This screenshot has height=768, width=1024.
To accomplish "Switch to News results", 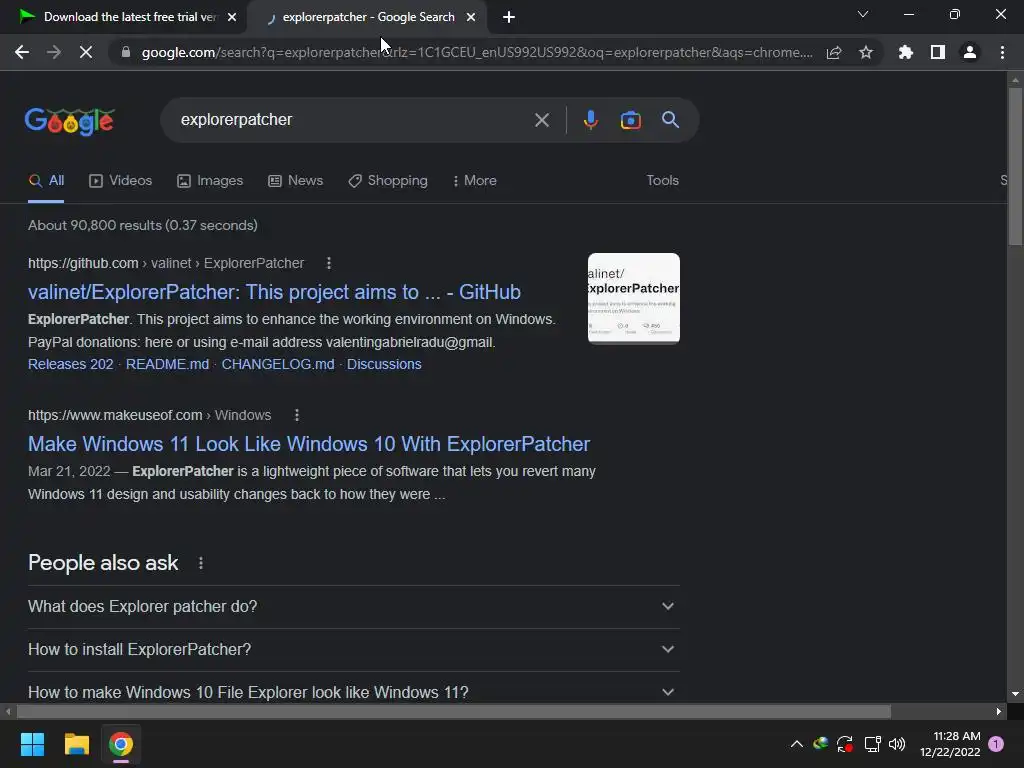I will [x=296, y=181].
